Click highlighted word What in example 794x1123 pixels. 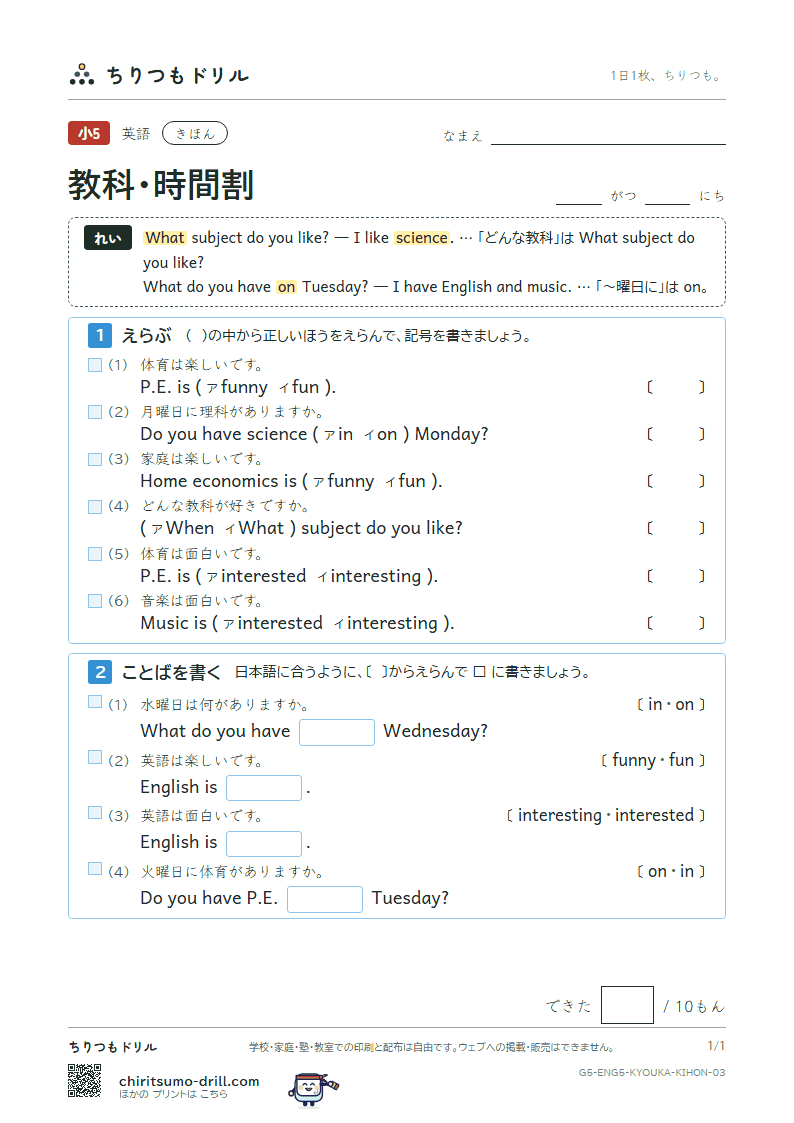tap(165, 238)
